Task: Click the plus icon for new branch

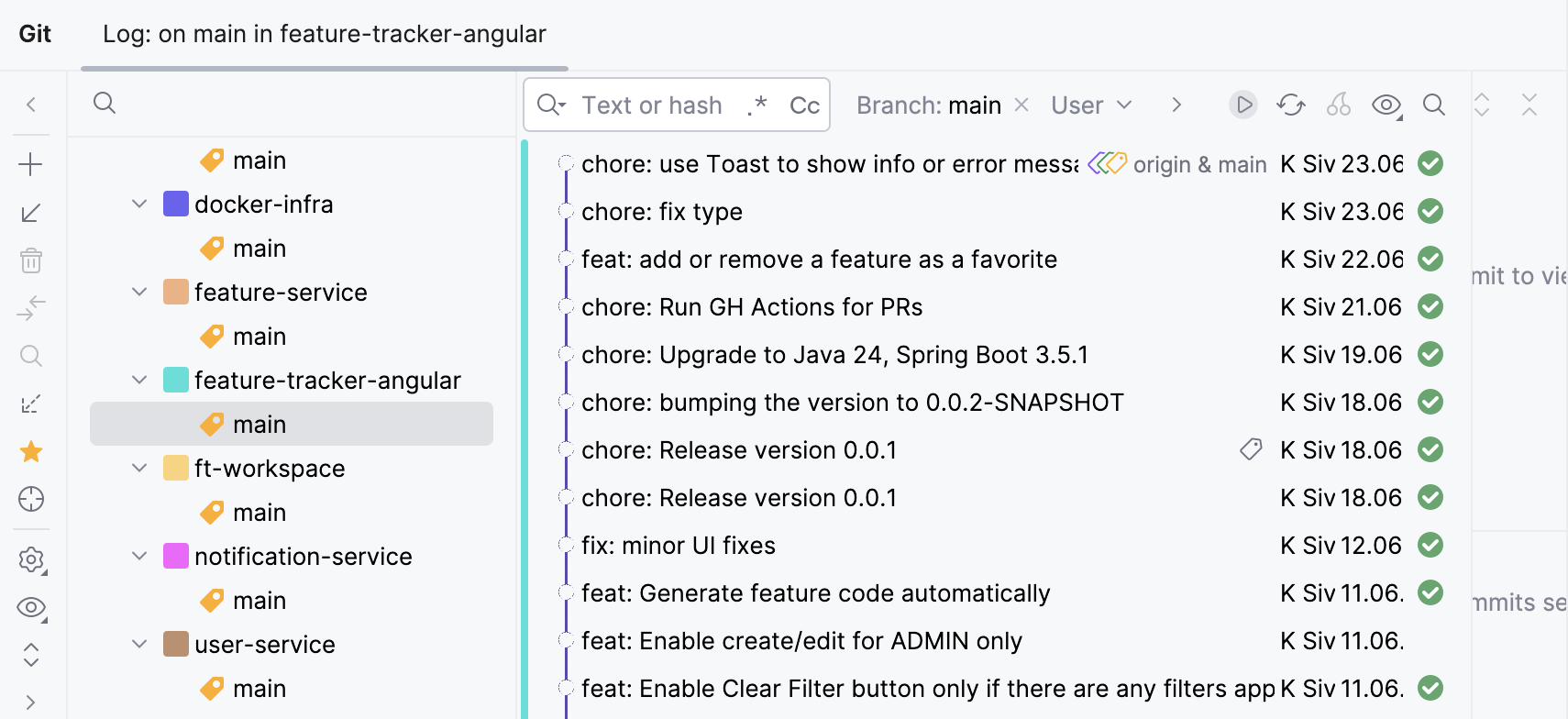Action: 30,165
